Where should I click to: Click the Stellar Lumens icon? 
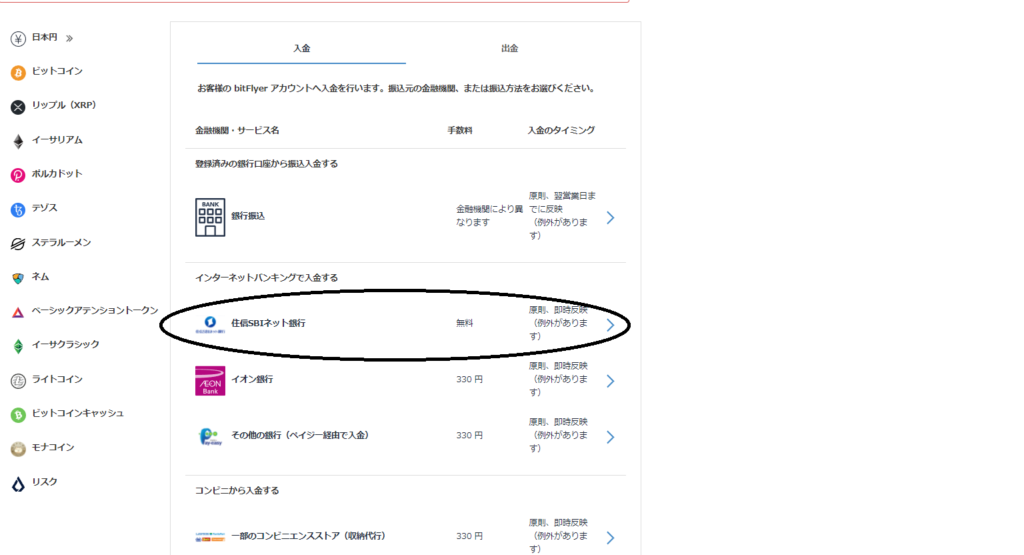click(x=18, y=244)
